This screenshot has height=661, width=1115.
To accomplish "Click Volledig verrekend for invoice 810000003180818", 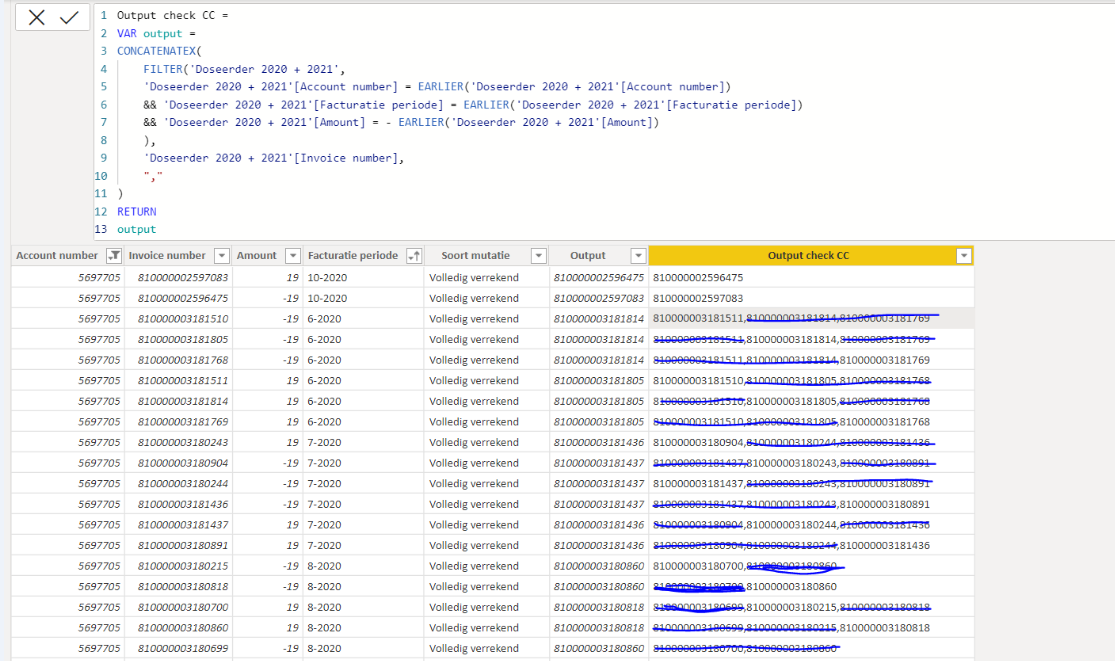I will pyautogui.click(x=474, y=586).
